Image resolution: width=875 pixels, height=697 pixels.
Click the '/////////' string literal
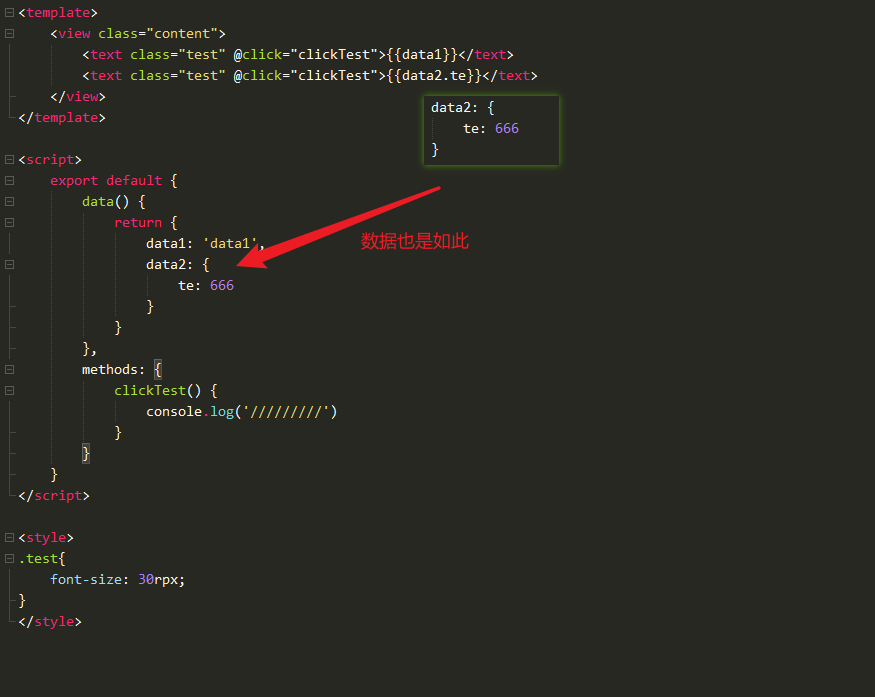286,412
